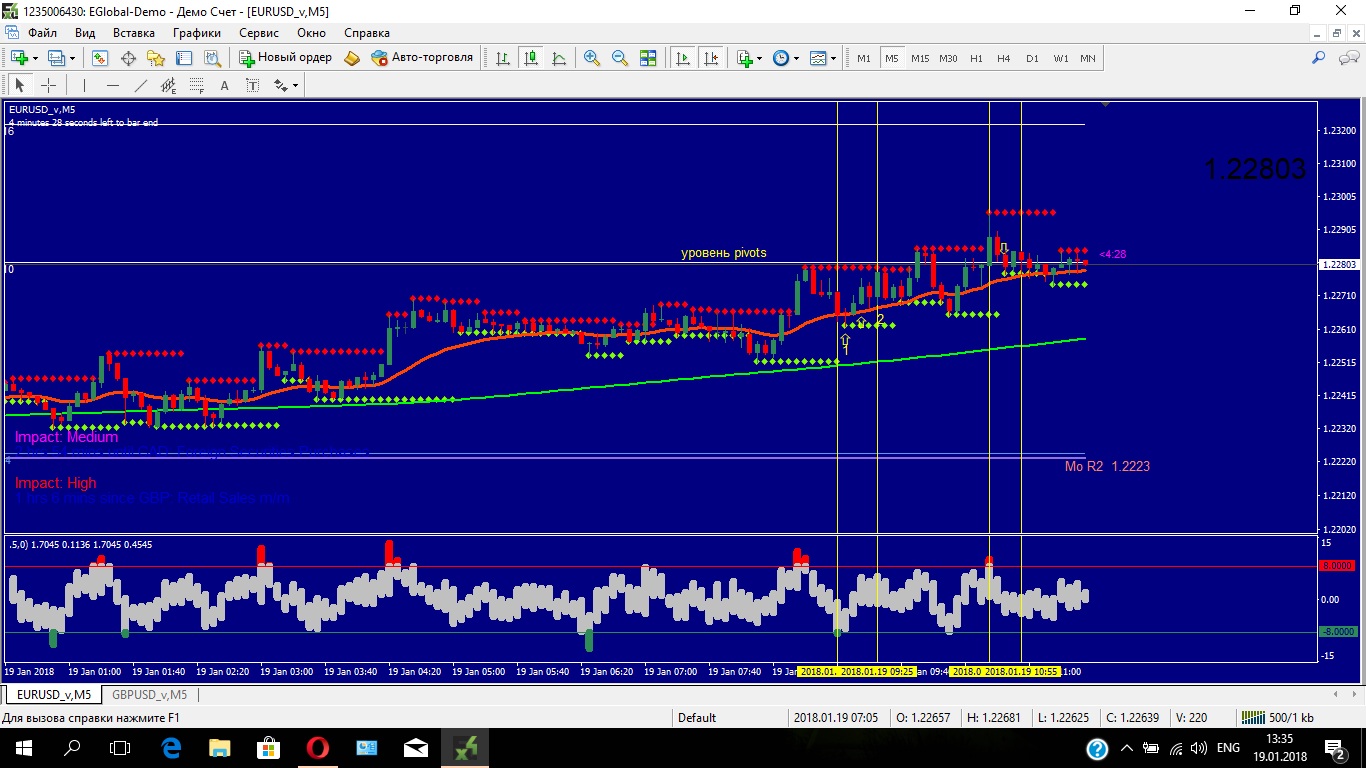The height and width of the screenshot is (768, 1366).
Task: Expand the chart templates dropdown
Action: tap(833, 58)
